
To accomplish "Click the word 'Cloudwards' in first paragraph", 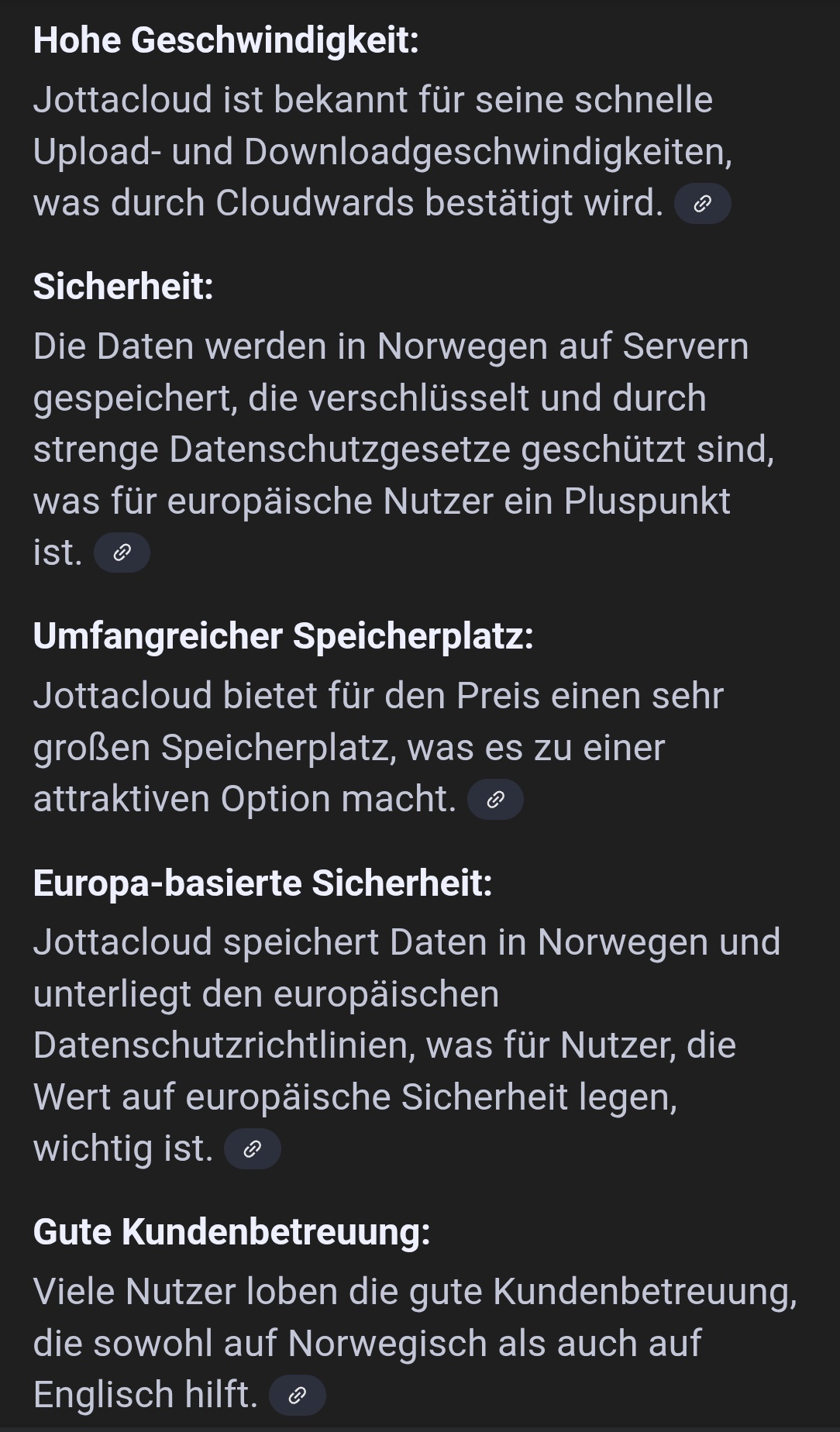I will pos(315,204).
